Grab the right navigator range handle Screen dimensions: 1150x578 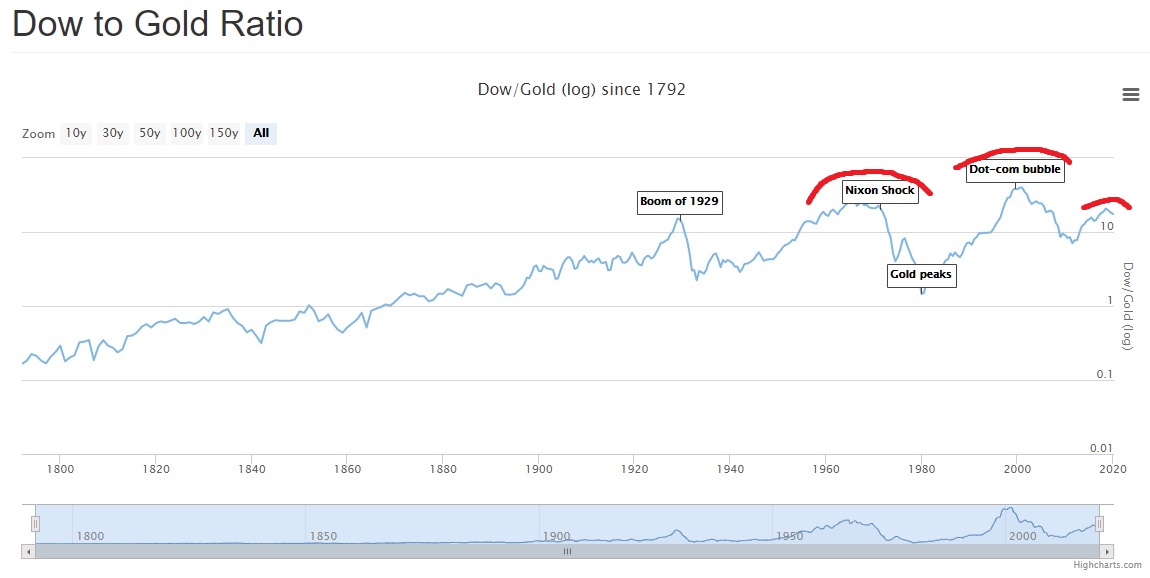[x=1099, y=524]
